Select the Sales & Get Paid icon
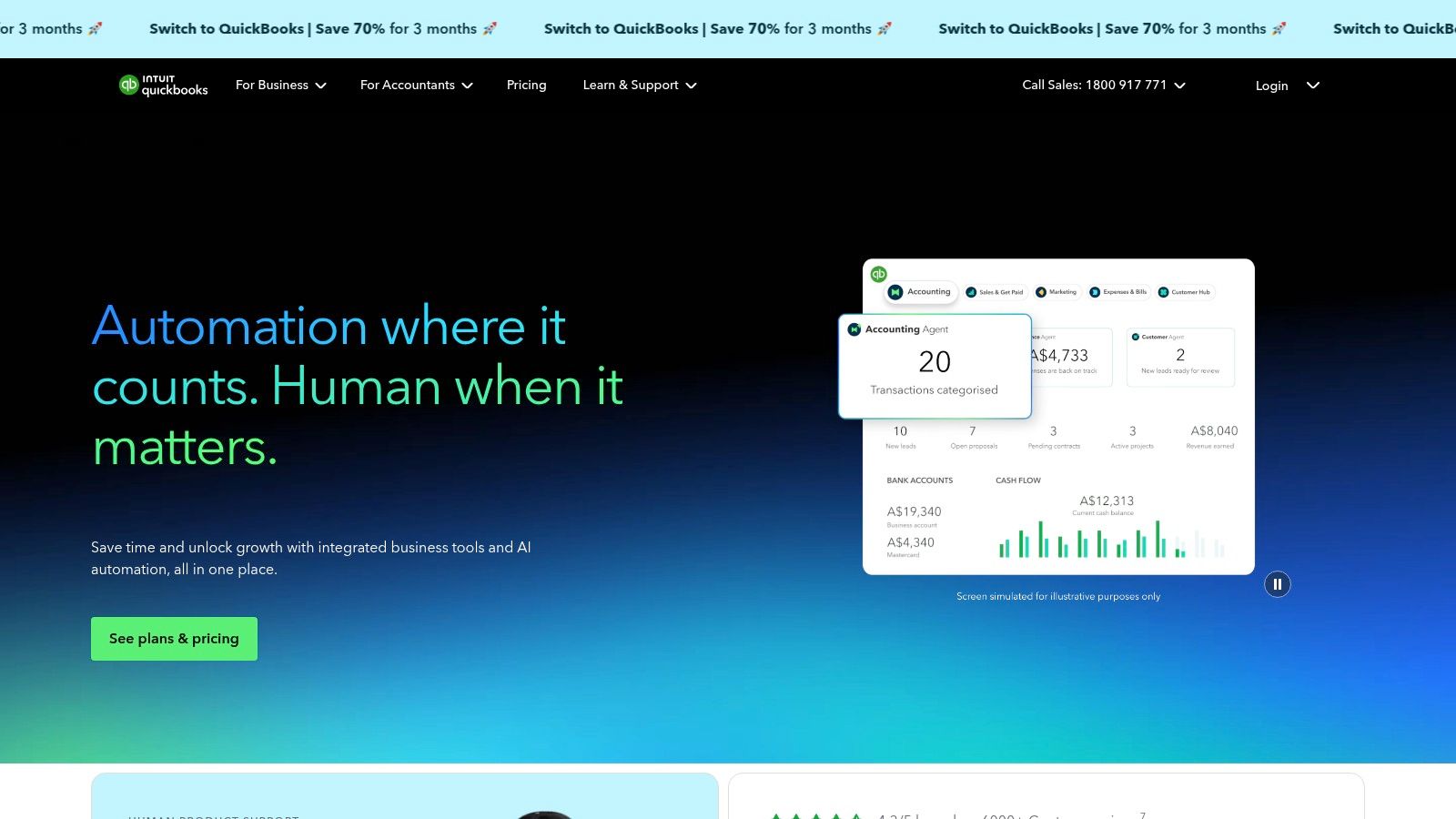Image resolution: width=1456 pixels, height=819 pixels. (971, 293)
